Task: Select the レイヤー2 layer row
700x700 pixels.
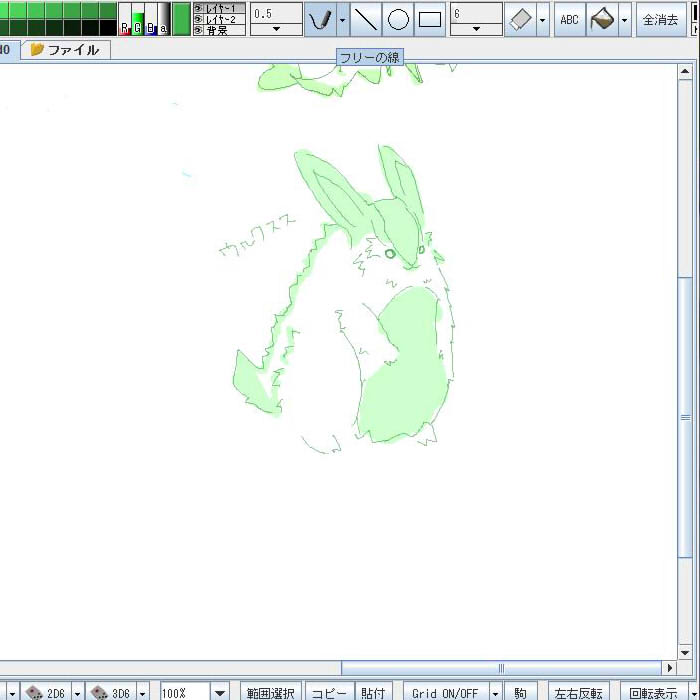Action: pos(219,19)
